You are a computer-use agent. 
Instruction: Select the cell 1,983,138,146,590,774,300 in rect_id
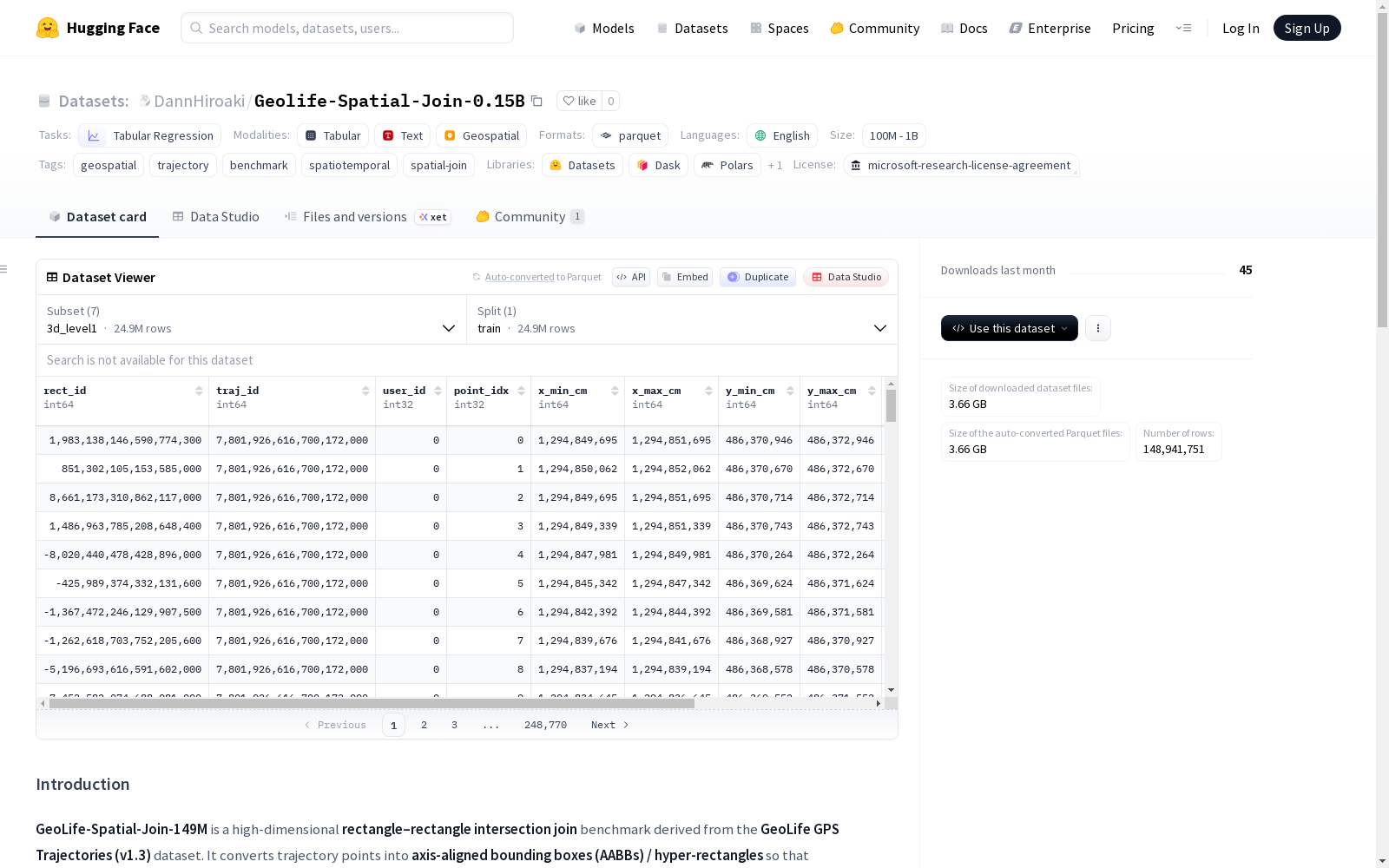pyautogui.click(x=122, y=440)
